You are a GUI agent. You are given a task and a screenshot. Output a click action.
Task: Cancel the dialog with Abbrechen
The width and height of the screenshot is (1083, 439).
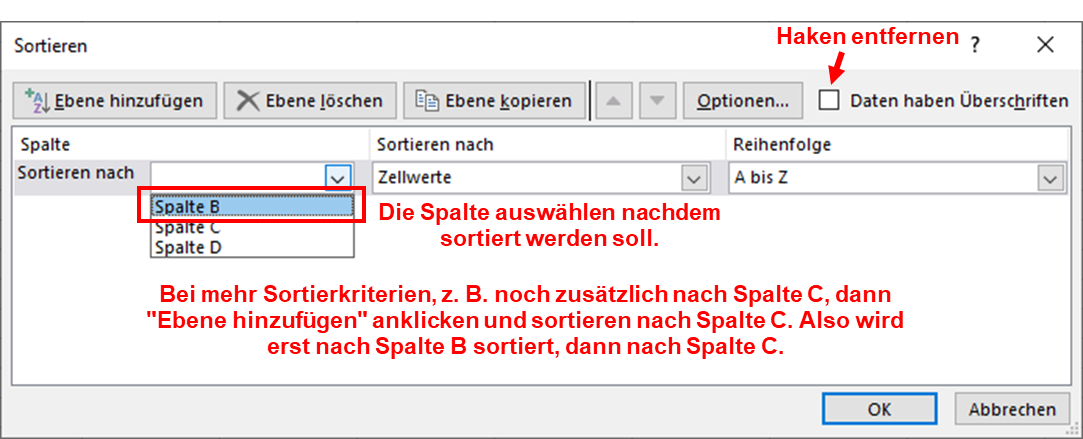(x=1012, y=409)
